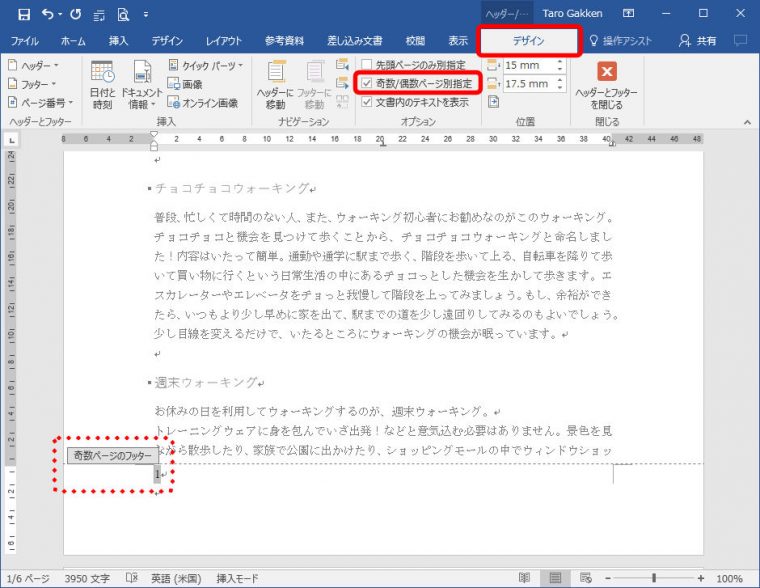Open print preview icon in quick access

pyautogui.click(x=123, y=15)
